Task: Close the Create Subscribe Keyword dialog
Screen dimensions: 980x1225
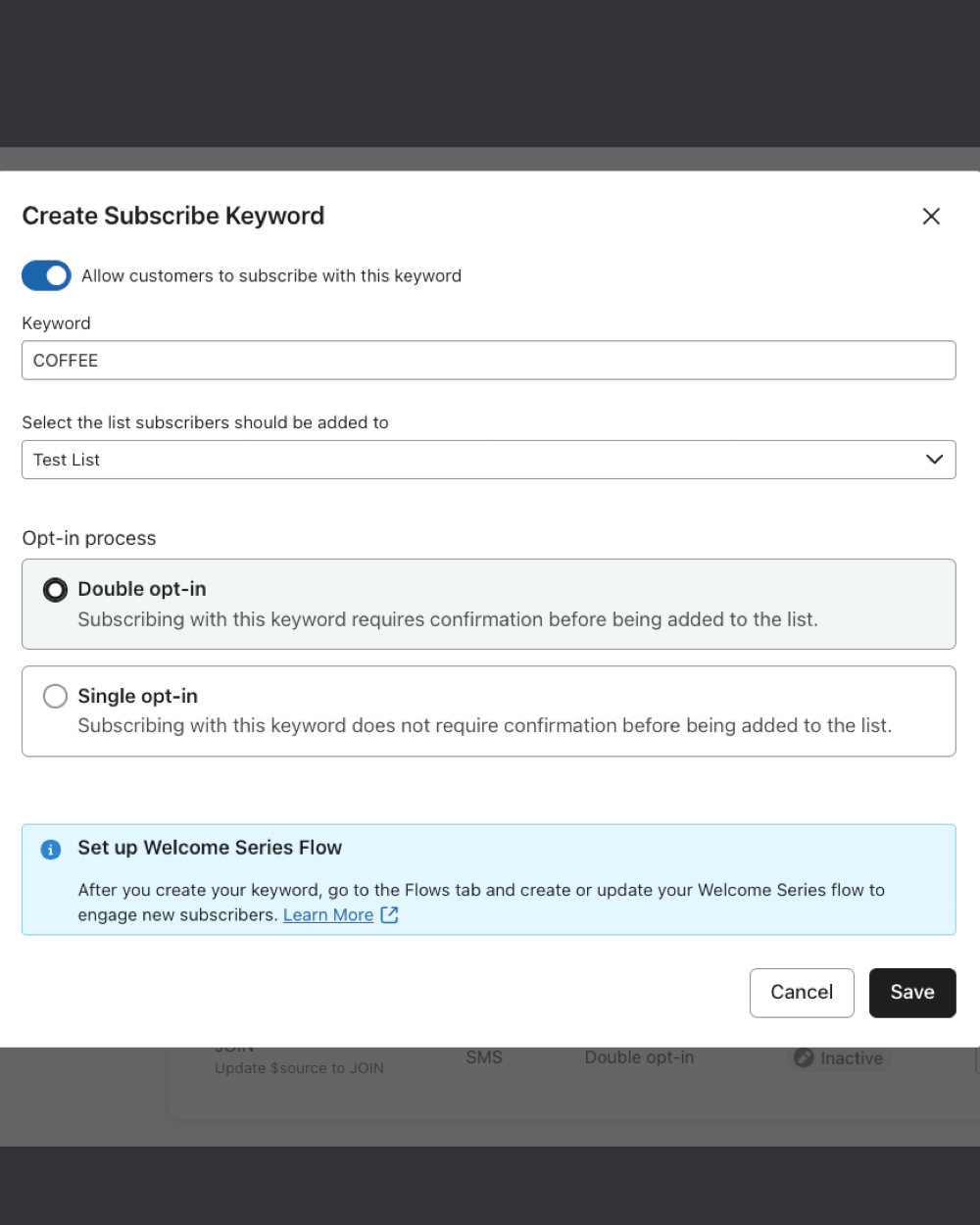Action: [x=931, y=217]
